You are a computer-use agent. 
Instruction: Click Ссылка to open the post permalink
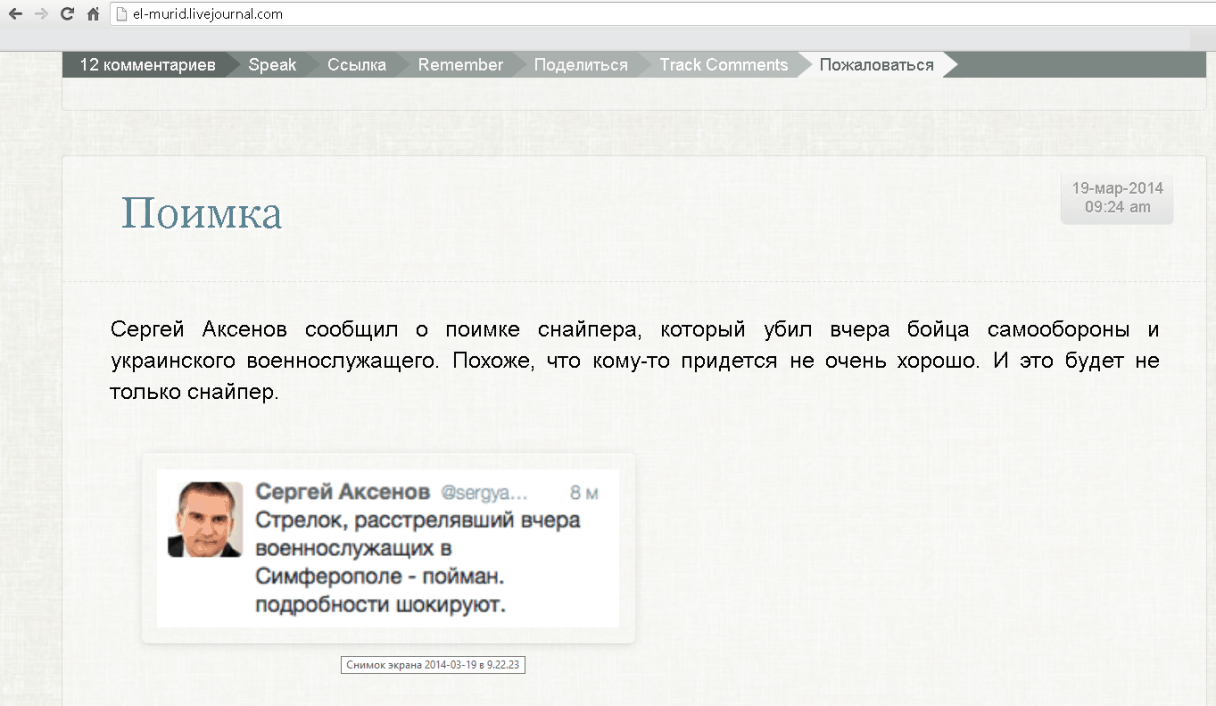pyautogui.click(x=356, y=65)
